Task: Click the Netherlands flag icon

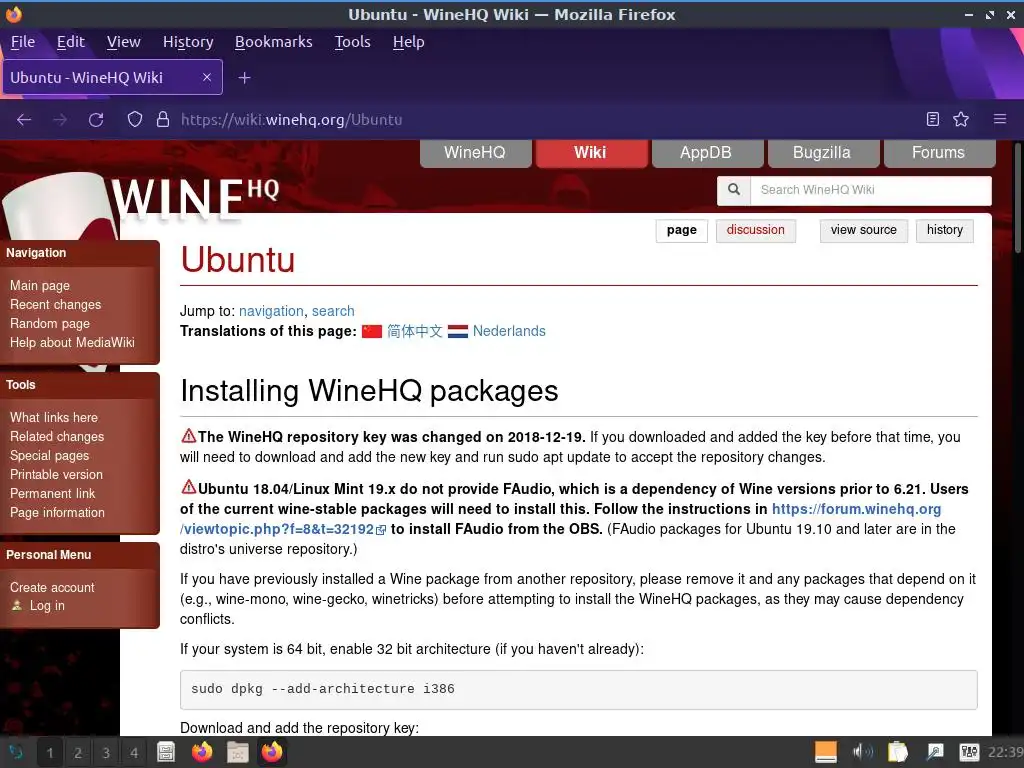Action: click(458, 331)
